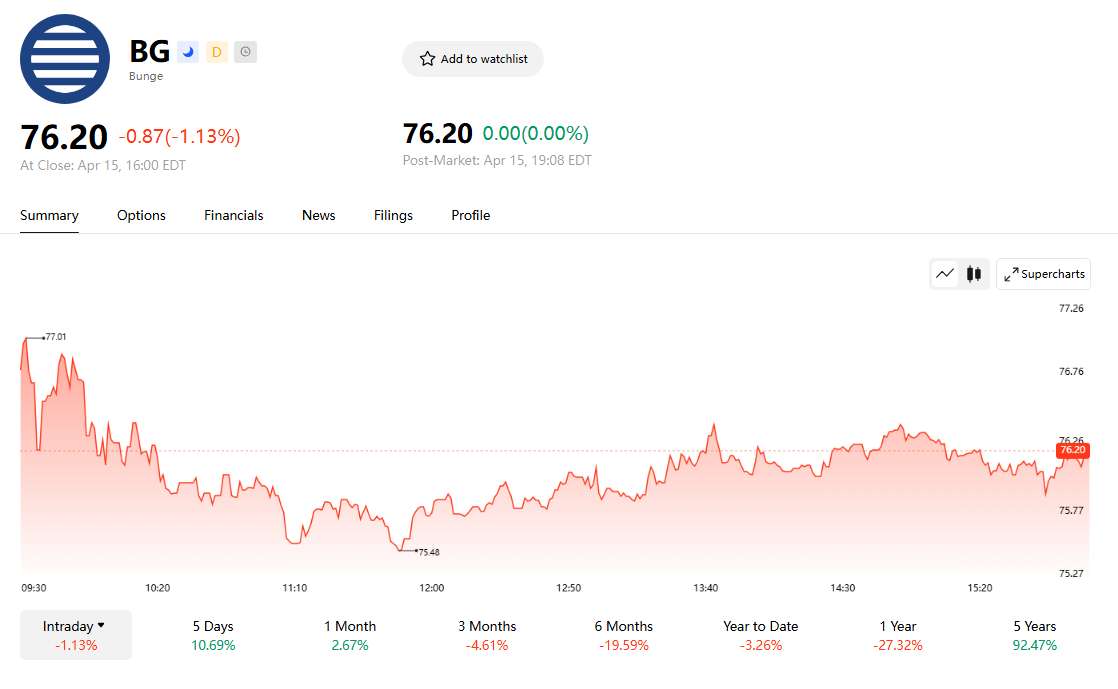Click the yellow D badge beside BG
Screen dimensions: 1118x689
coord(217,52)
